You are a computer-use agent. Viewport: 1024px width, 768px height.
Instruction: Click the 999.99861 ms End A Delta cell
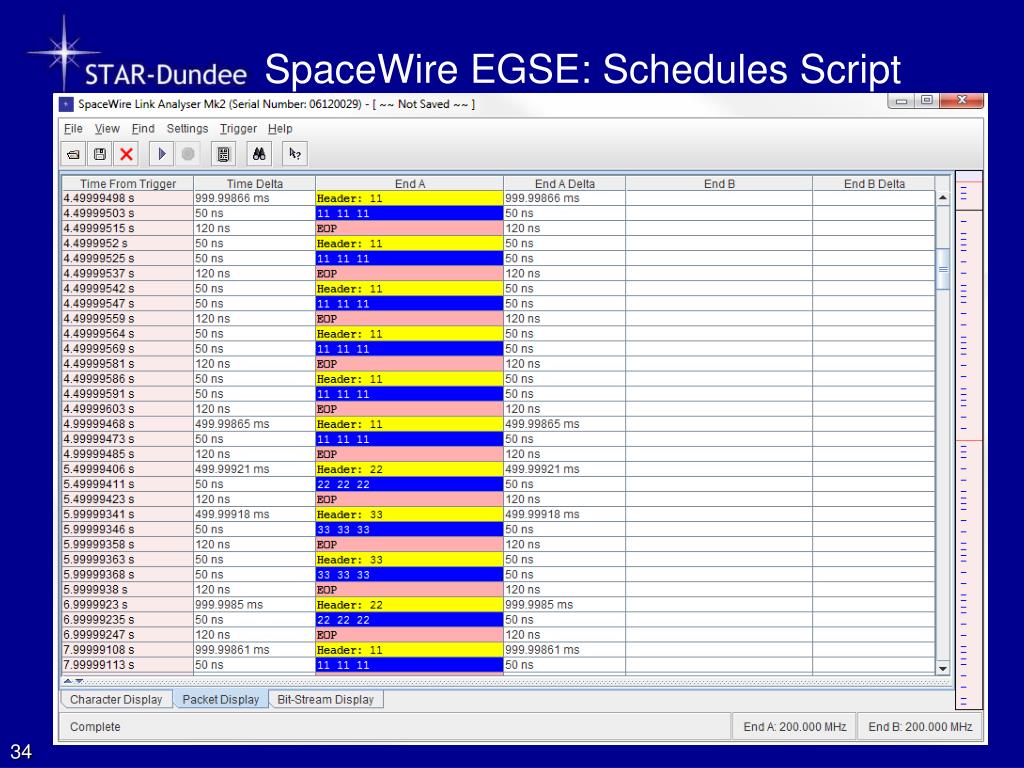point(564,650)
